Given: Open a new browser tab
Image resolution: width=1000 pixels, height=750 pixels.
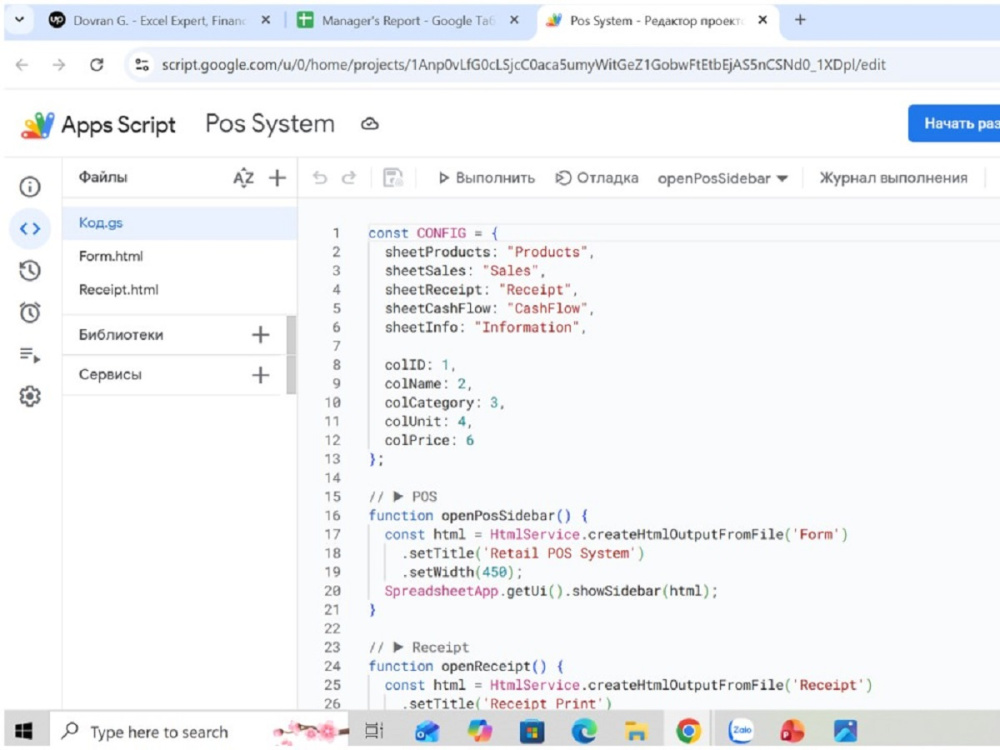Looking at the screenshot, I should coord(800,20).
